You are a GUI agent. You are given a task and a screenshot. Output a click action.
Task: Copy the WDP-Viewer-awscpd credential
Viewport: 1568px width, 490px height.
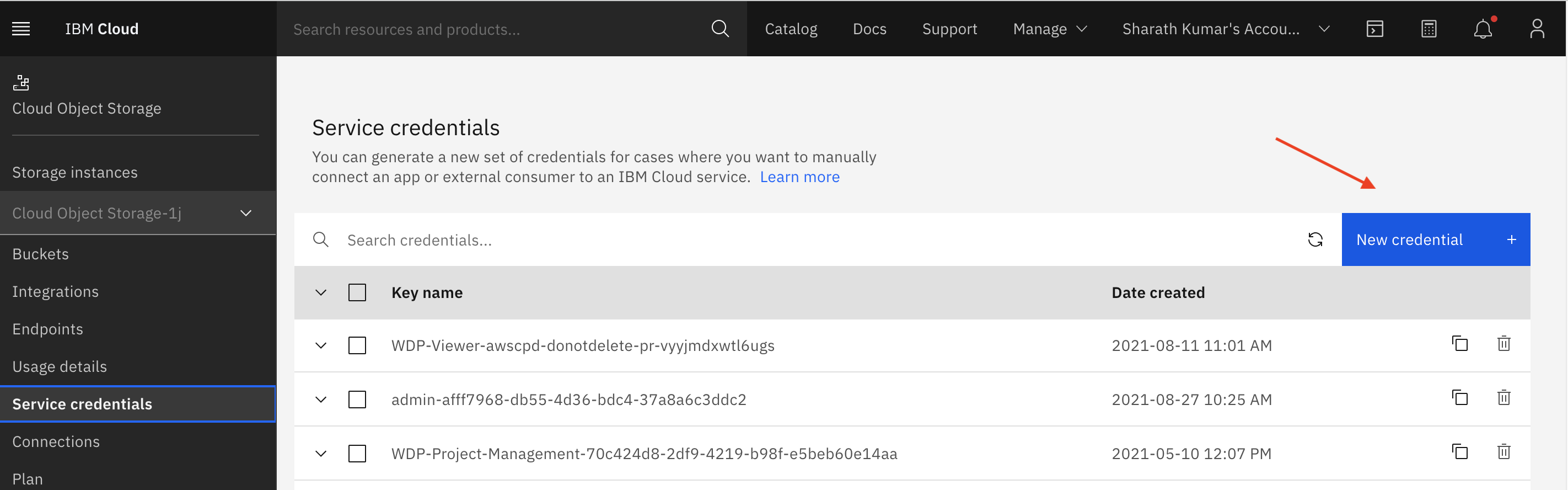coord(1460,344)
